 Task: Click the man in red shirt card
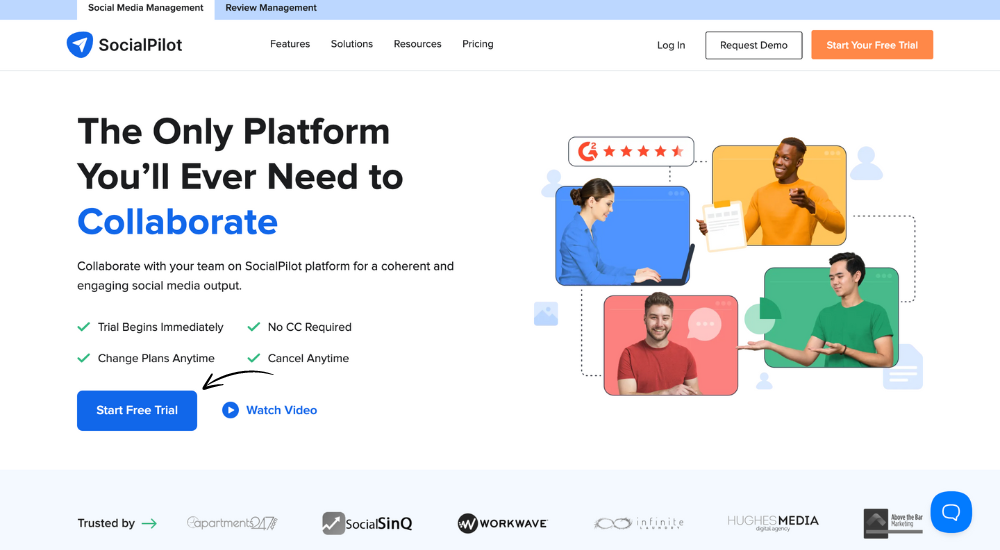670,345
